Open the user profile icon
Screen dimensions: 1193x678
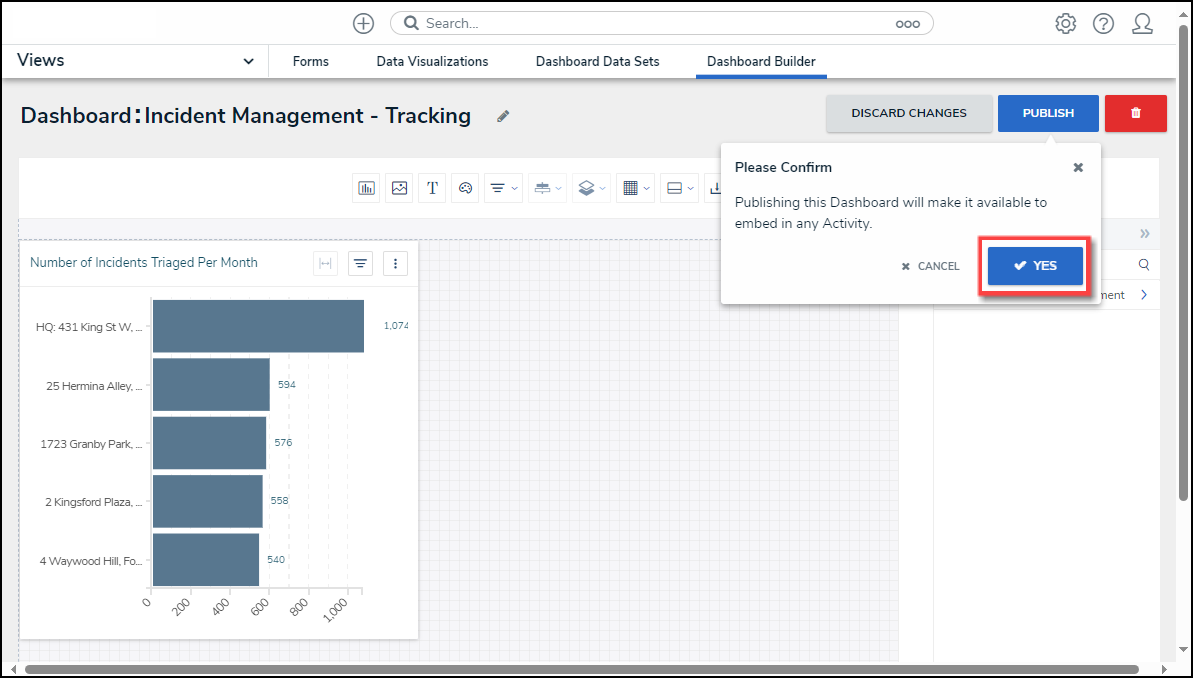(x=1142, y=24)
